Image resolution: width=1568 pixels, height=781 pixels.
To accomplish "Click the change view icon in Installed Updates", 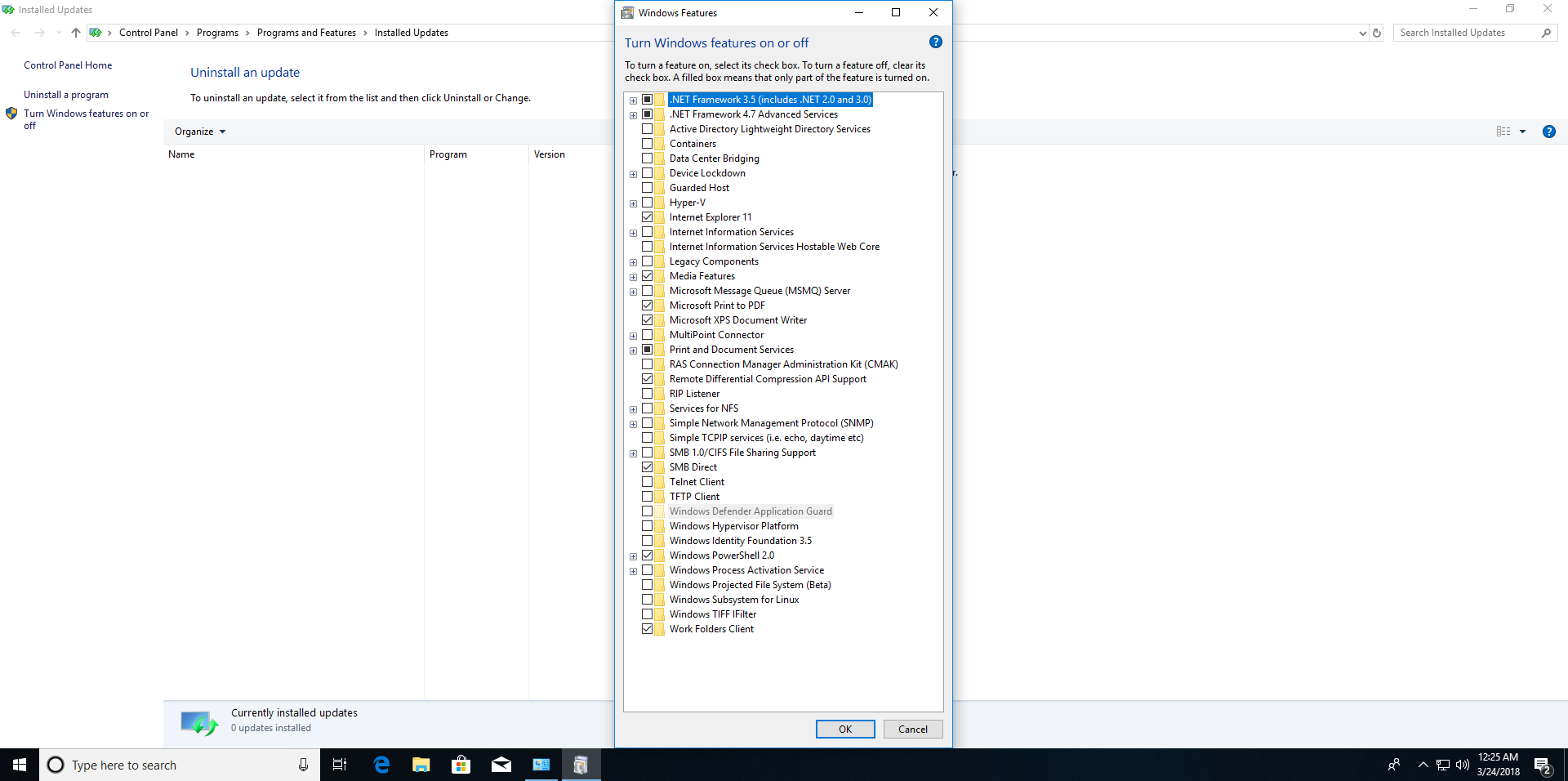I will 1503,132.
